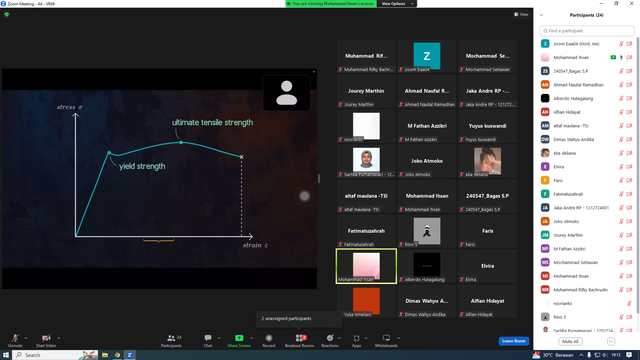Open Chrome from taskbar
Viewport: 640px width, 360px height.
click(117, 355)
